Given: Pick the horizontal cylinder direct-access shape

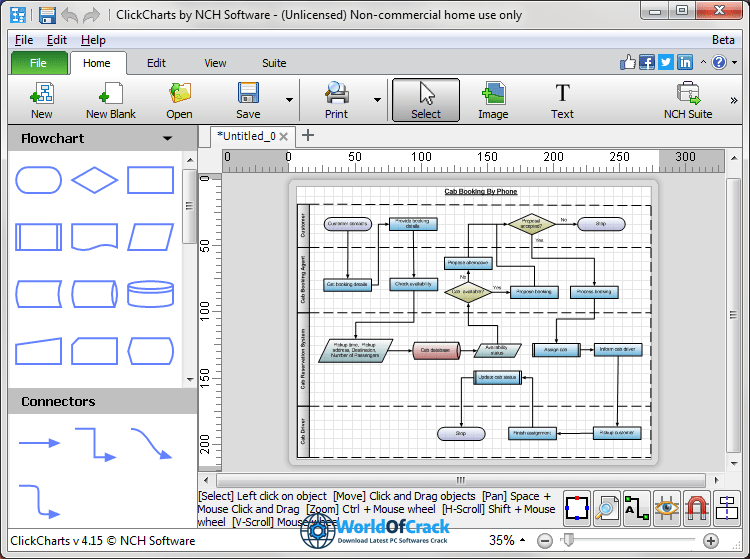Looking at the screenshot, I should [94, 294].
